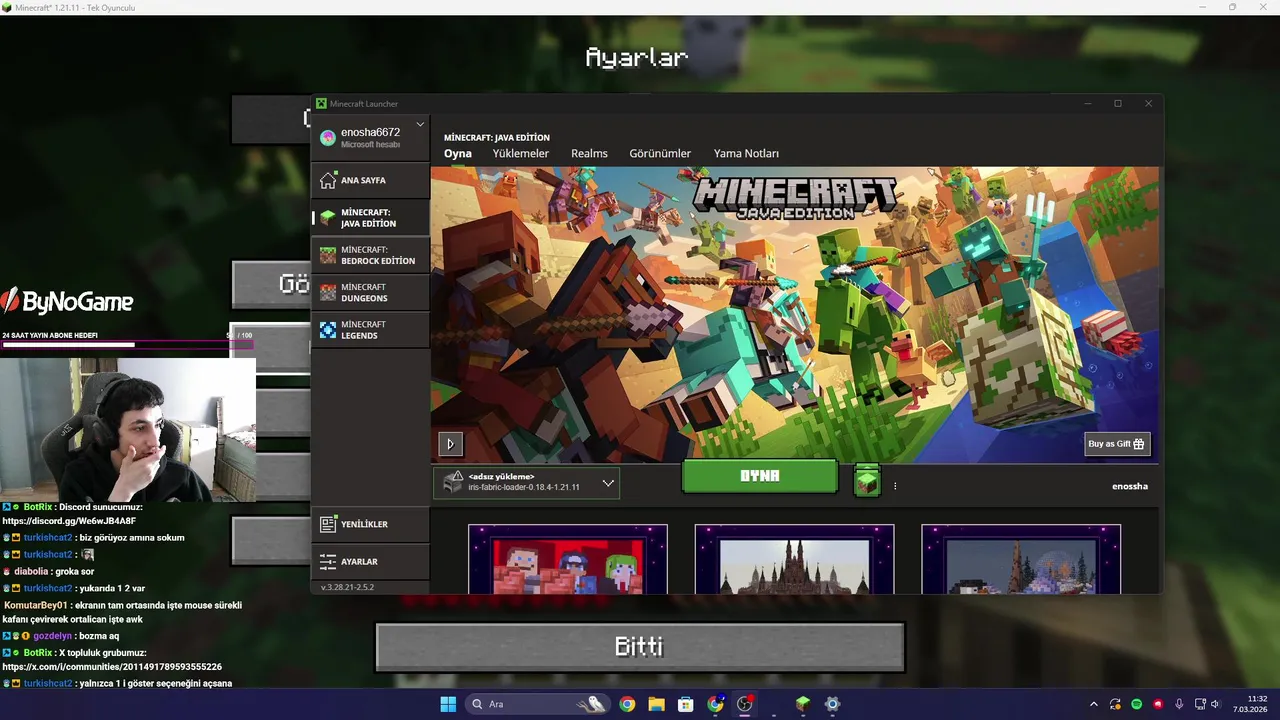Open castle news thumbnail
Image resolution: width=1280 pixels, height=720 pixels.
pyautogui.click(x=795, y=559)
